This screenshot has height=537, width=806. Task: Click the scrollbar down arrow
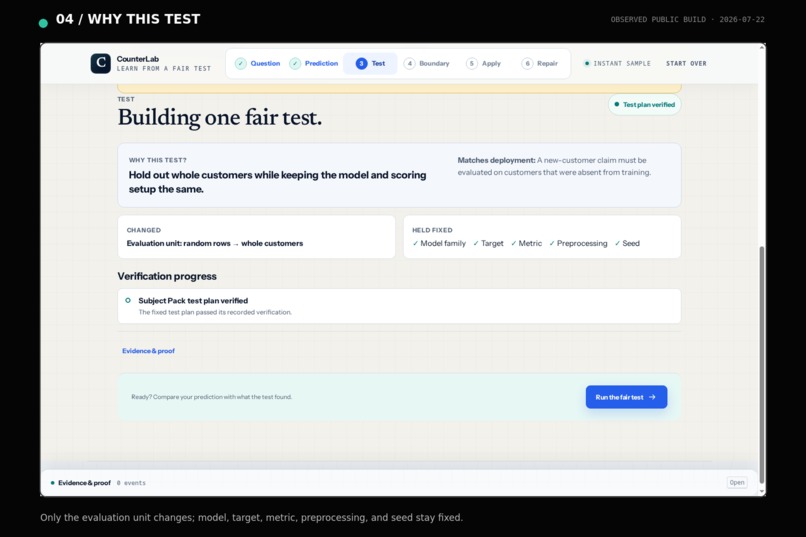click(762, 491)
